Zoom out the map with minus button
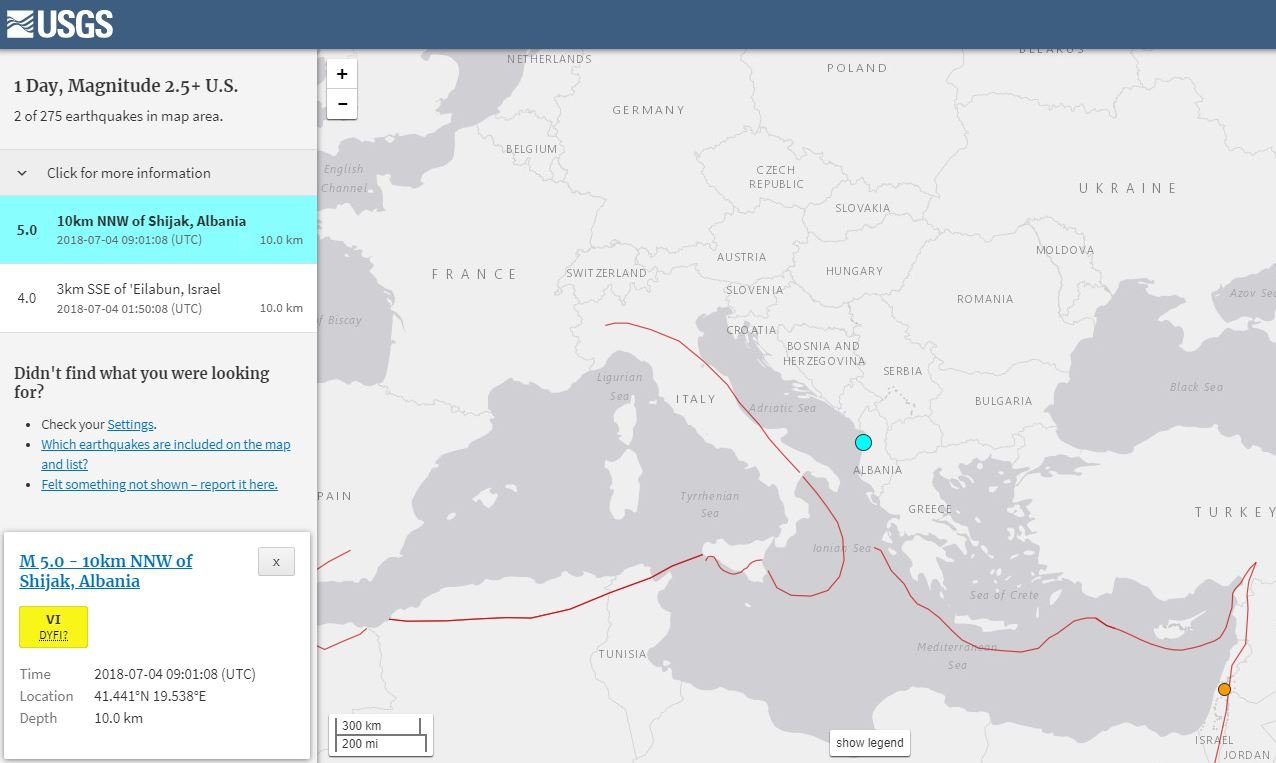1276x763 pixels. (342, 103)
